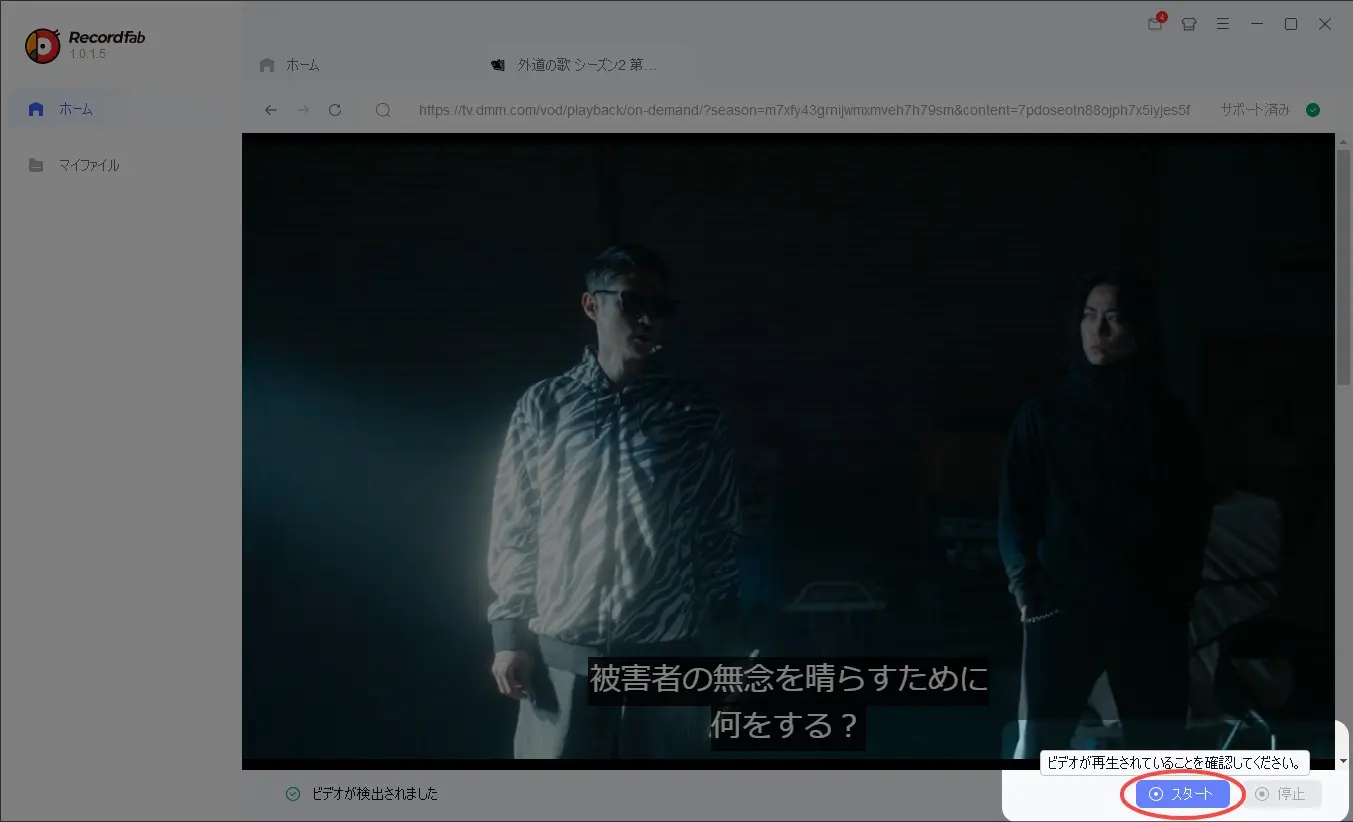Click the green supported checkmark icon
This screenshot has height=822, width=1353.
(1313, 110)
